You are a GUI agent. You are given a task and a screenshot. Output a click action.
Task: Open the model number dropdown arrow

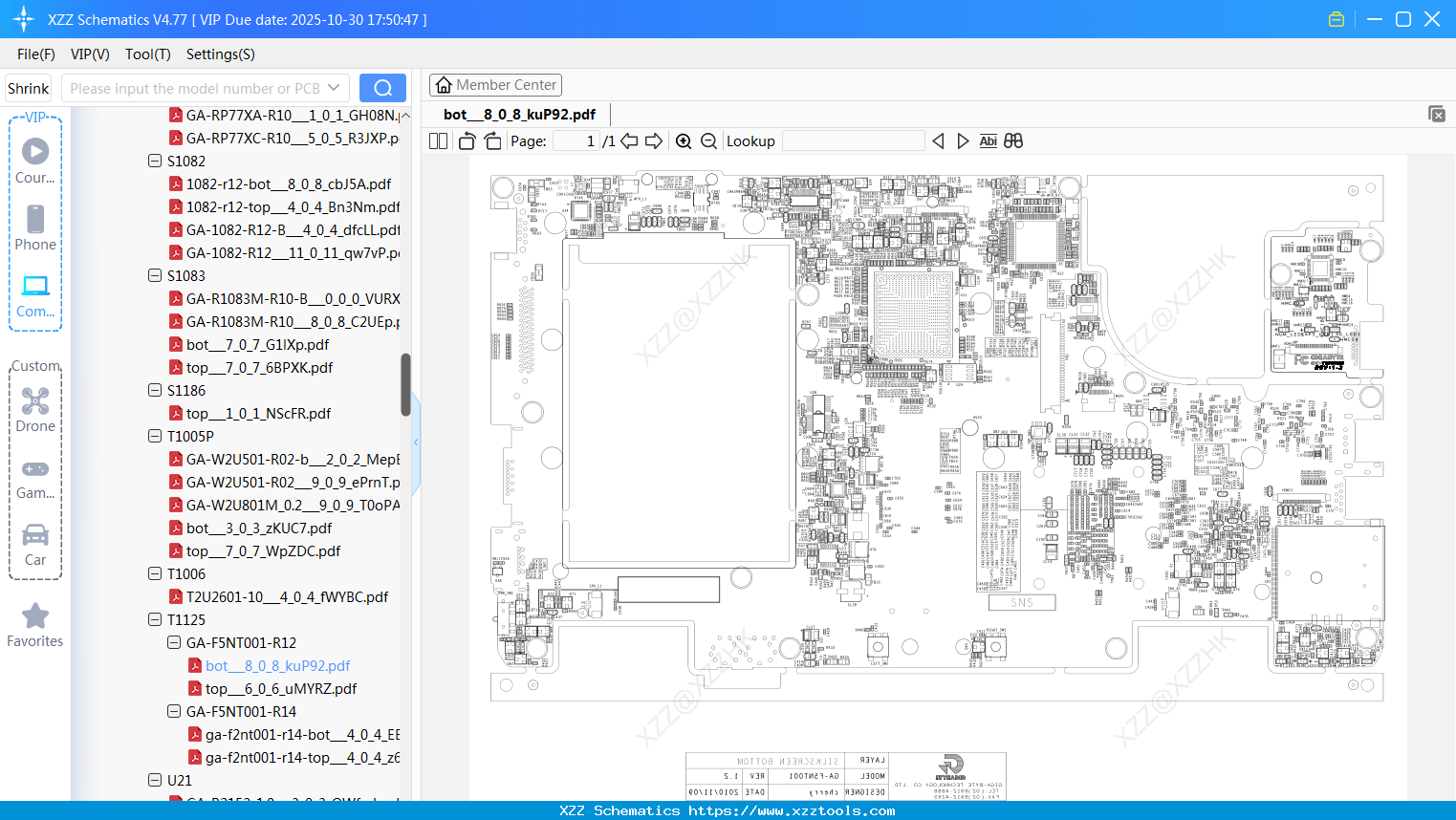click(x=334, y=88)
